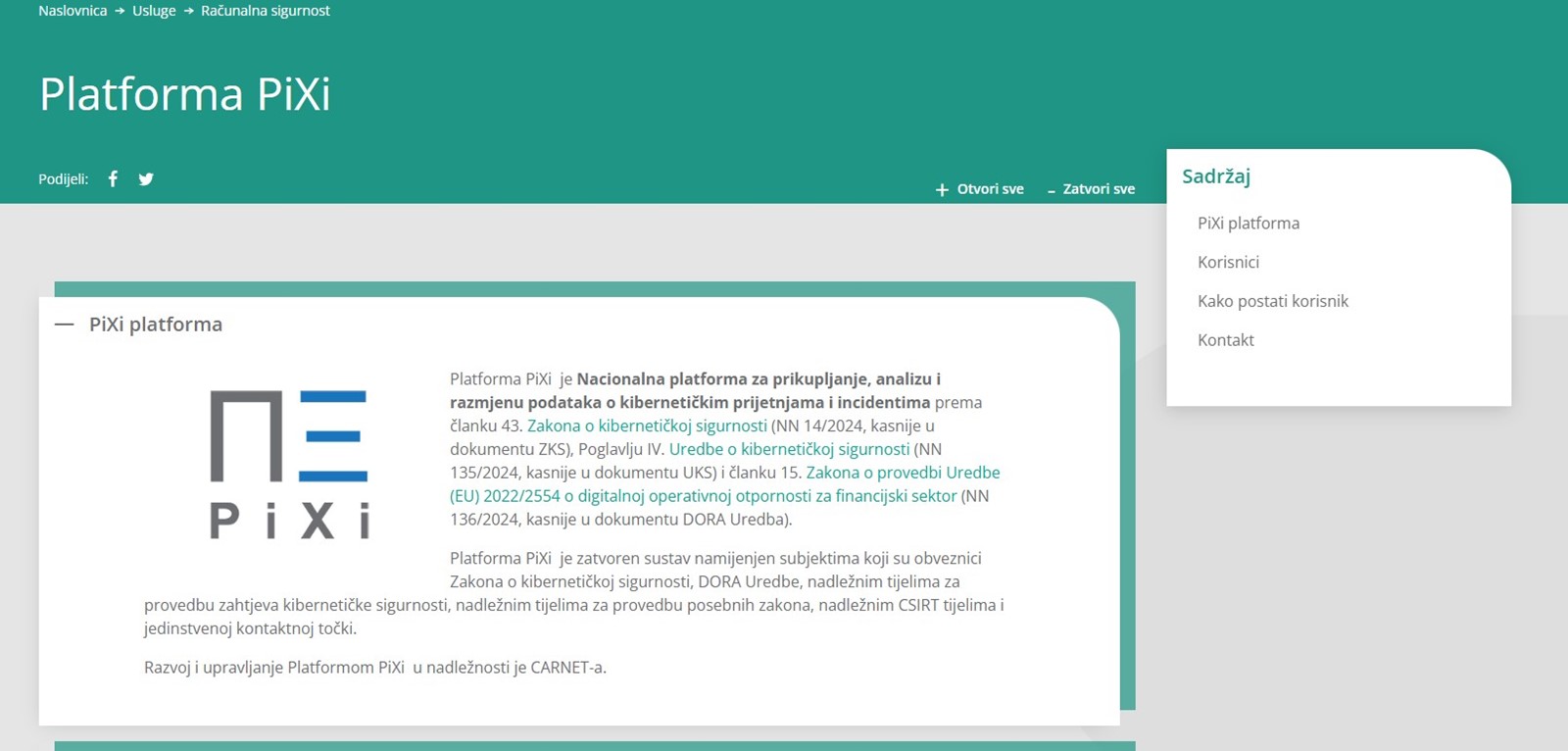
Task: Share the page on Facebook
Action: point(113,178)
